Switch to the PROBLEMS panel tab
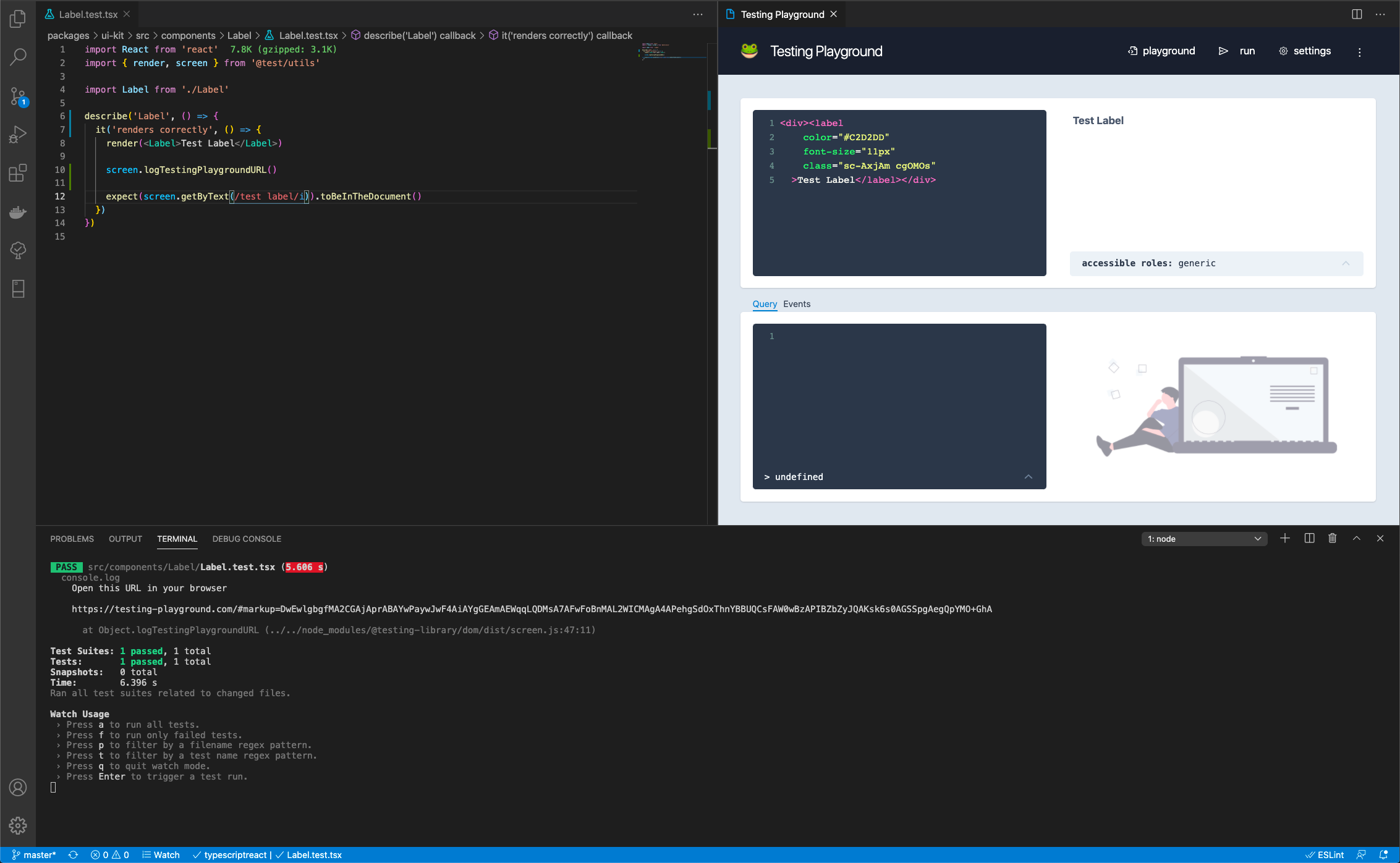 72,539
